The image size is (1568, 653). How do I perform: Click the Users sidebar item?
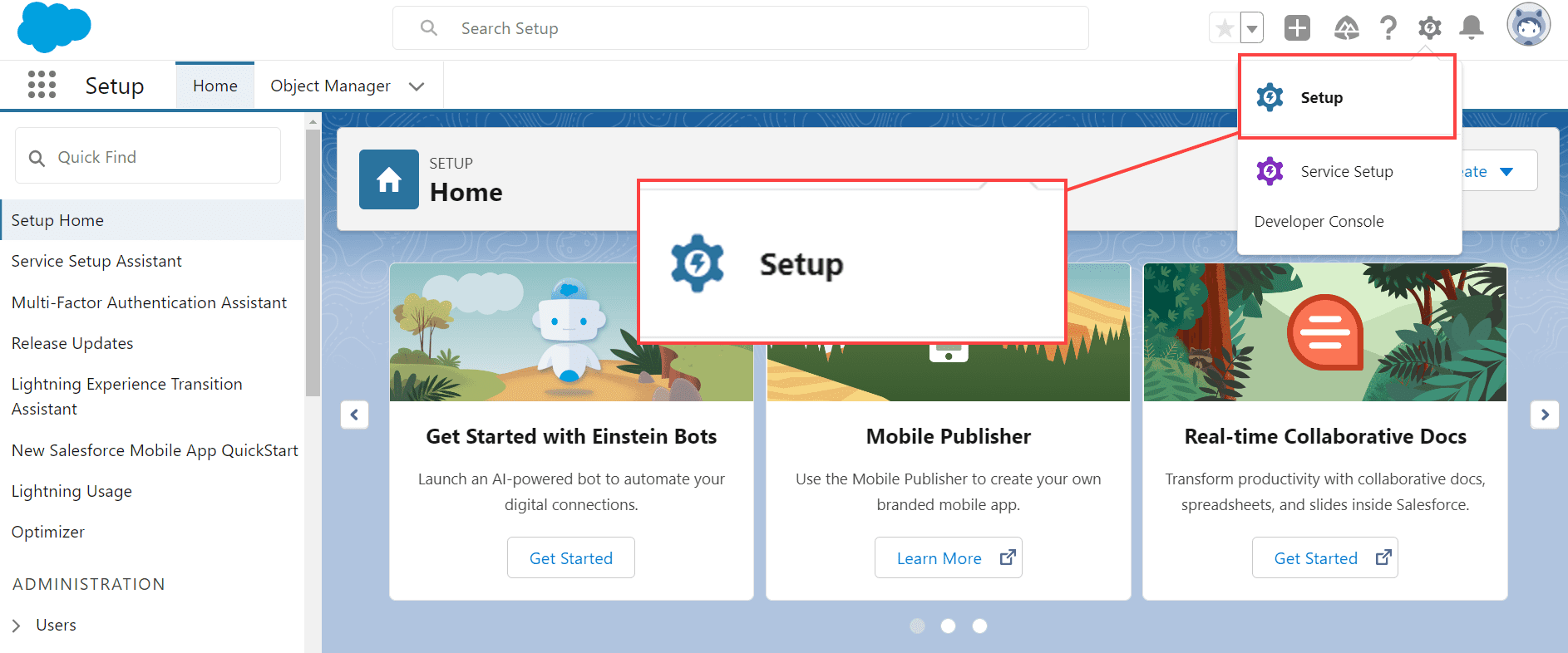[56, 625]
